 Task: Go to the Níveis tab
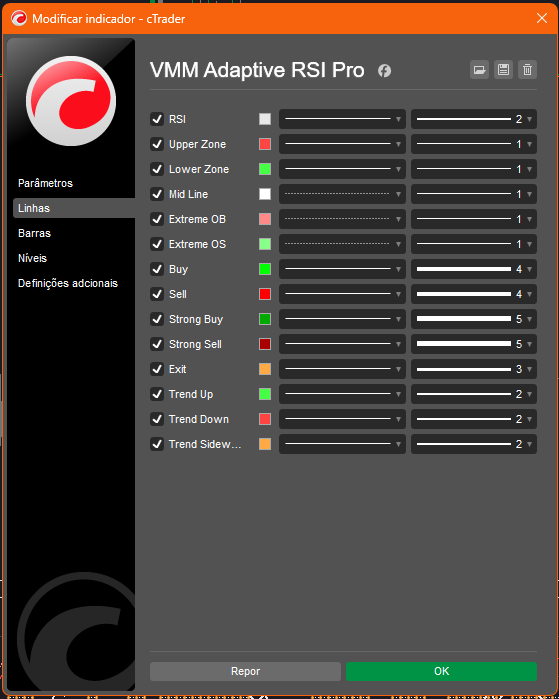click(32, 258)
